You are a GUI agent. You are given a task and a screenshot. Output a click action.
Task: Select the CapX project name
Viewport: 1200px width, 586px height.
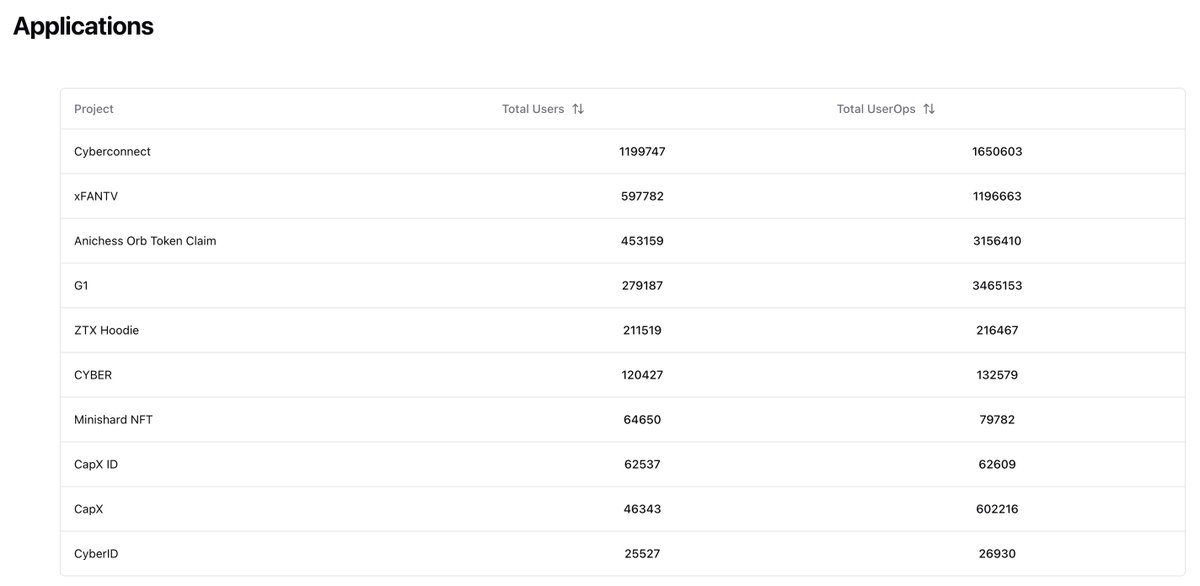pos(89,509)
